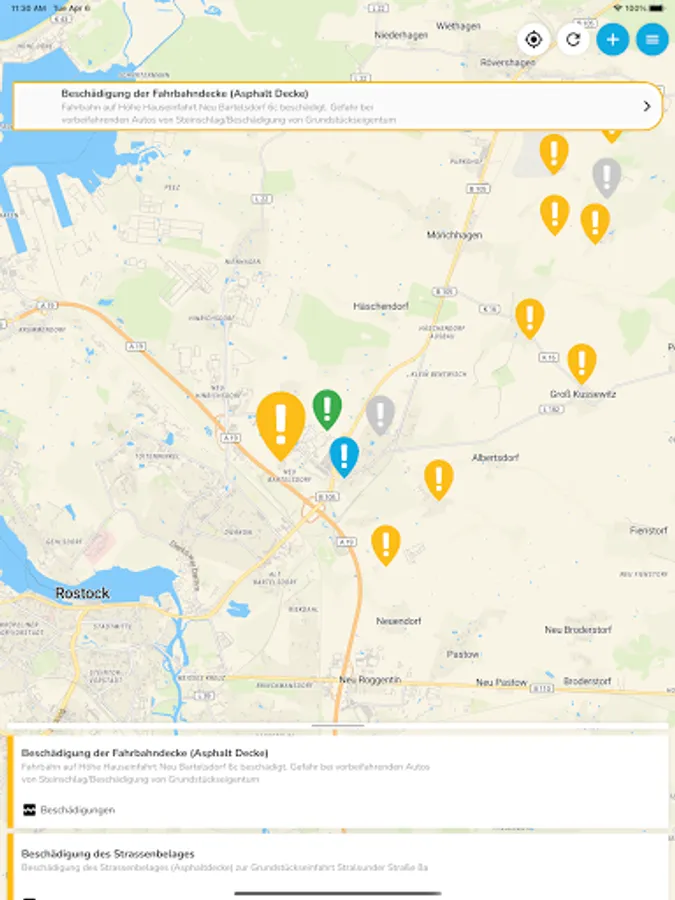Open details via banner chevron arrow

647,106
